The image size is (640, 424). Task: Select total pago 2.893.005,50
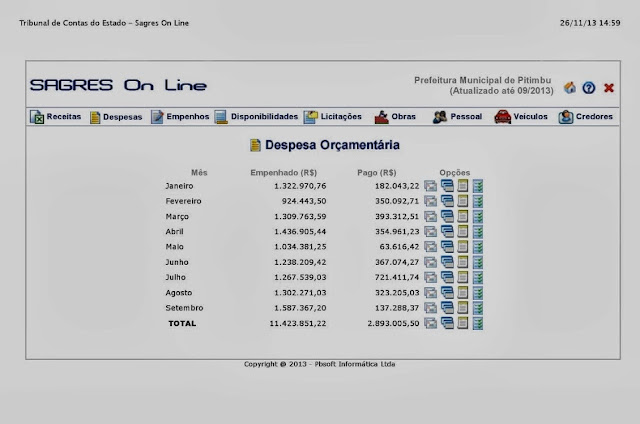[x=393, y=324]
